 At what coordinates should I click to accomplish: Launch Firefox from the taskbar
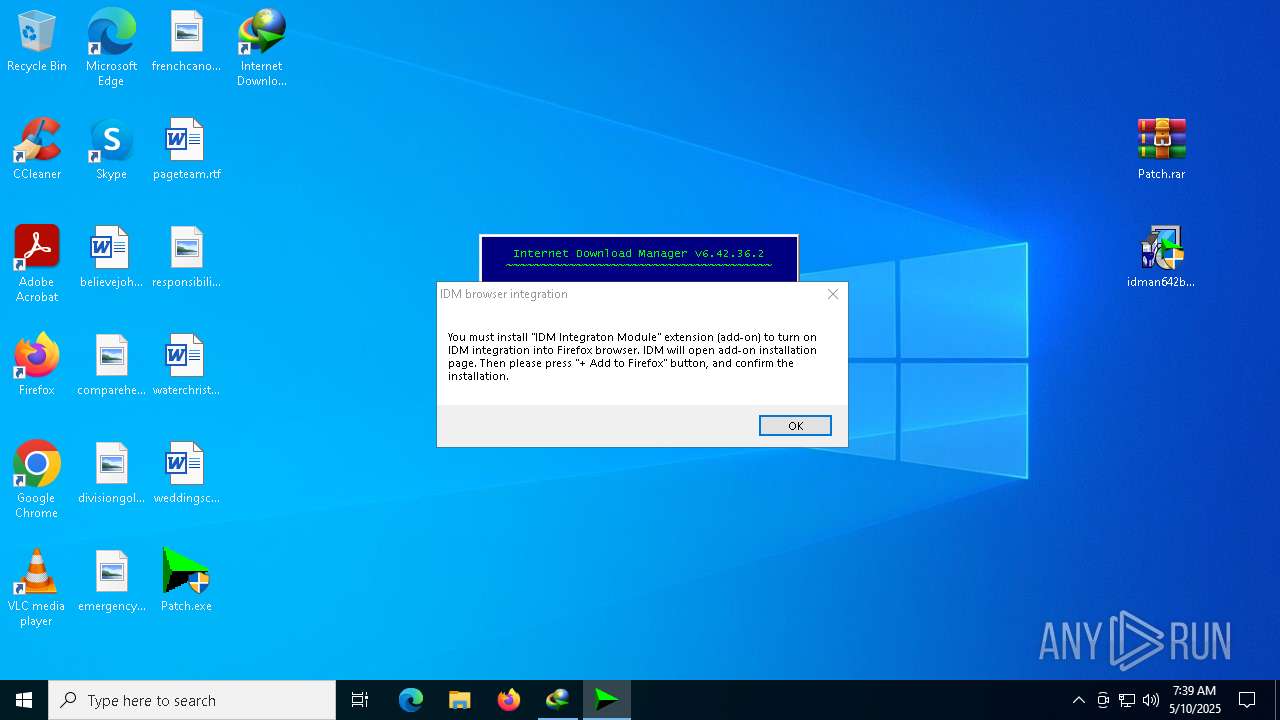(x=509, y=700)
